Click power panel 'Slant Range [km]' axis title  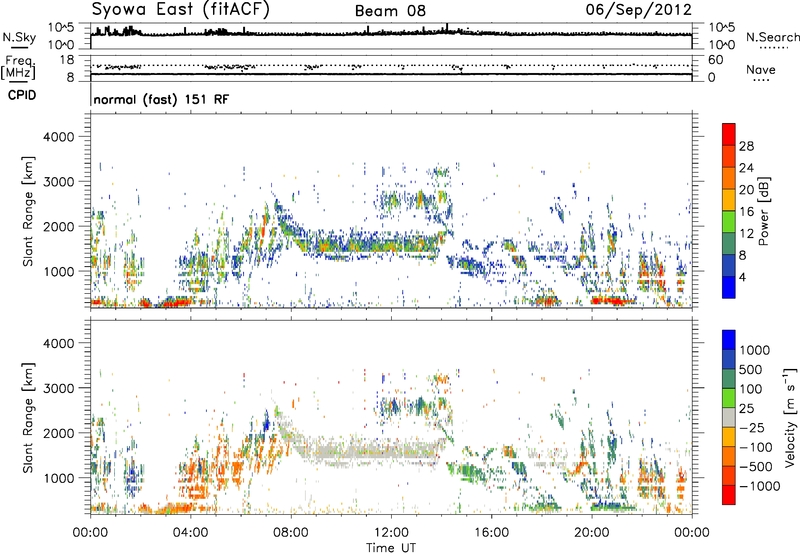(28, 211)
